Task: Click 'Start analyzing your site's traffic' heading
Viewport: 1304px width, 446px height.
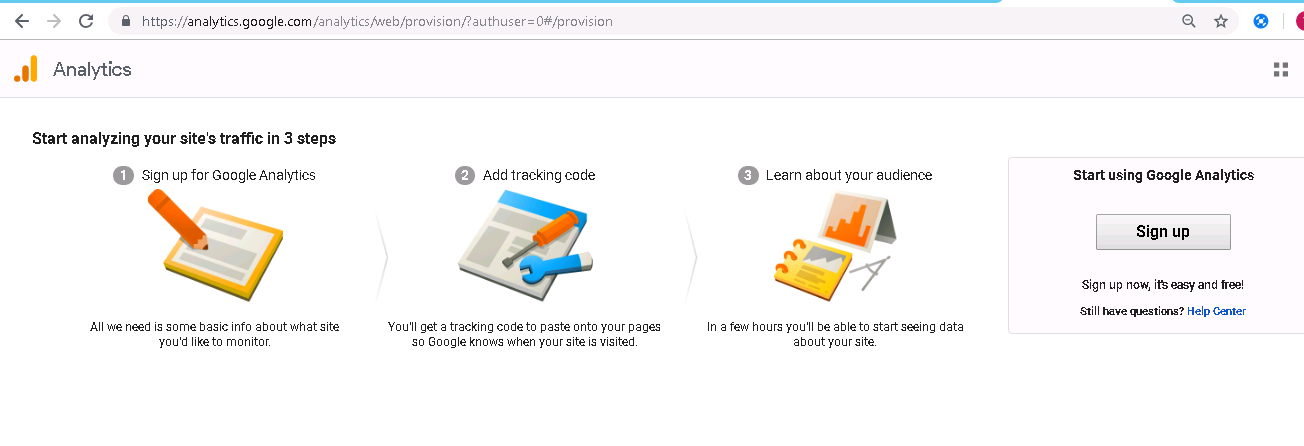Action: click(184, 138)
